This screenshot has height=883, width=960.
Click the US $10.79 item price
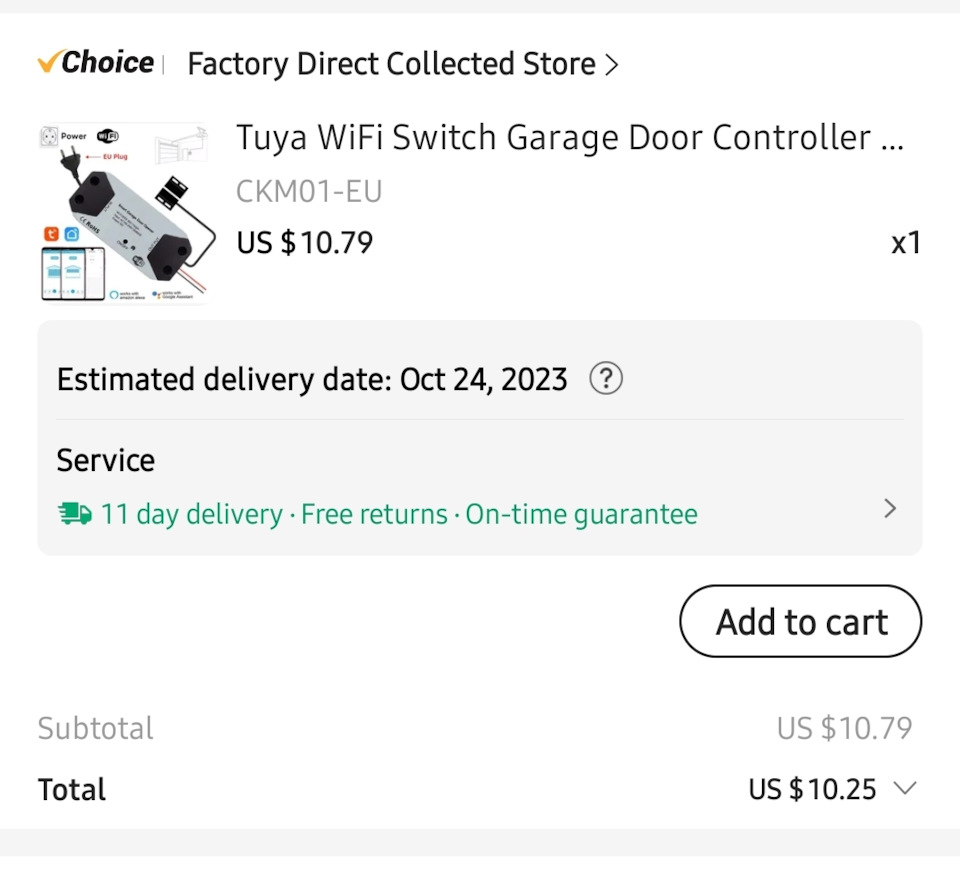305,243
